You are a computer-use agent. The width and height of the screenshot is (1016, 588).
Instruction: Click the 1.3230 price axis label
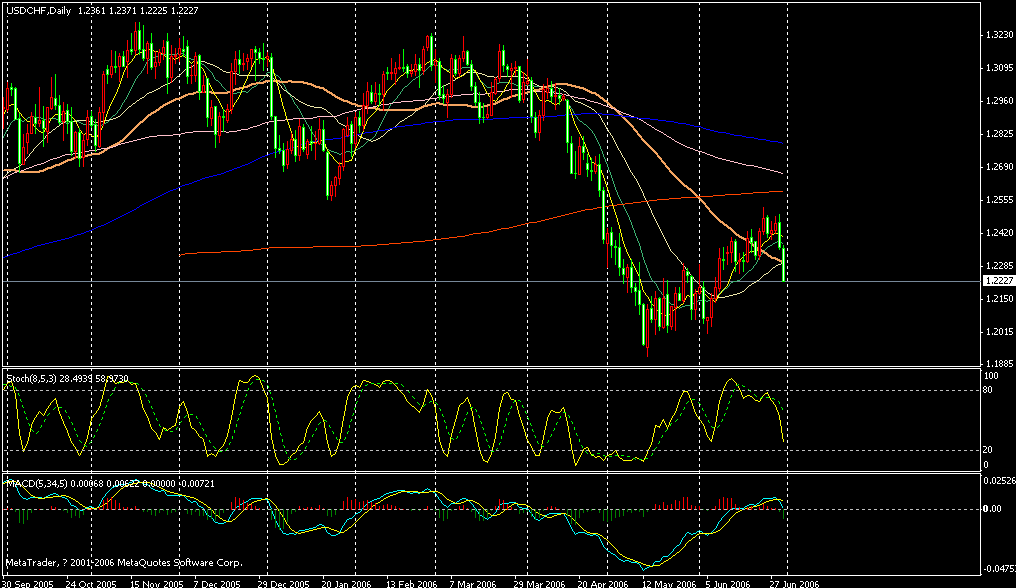(999, 35)
